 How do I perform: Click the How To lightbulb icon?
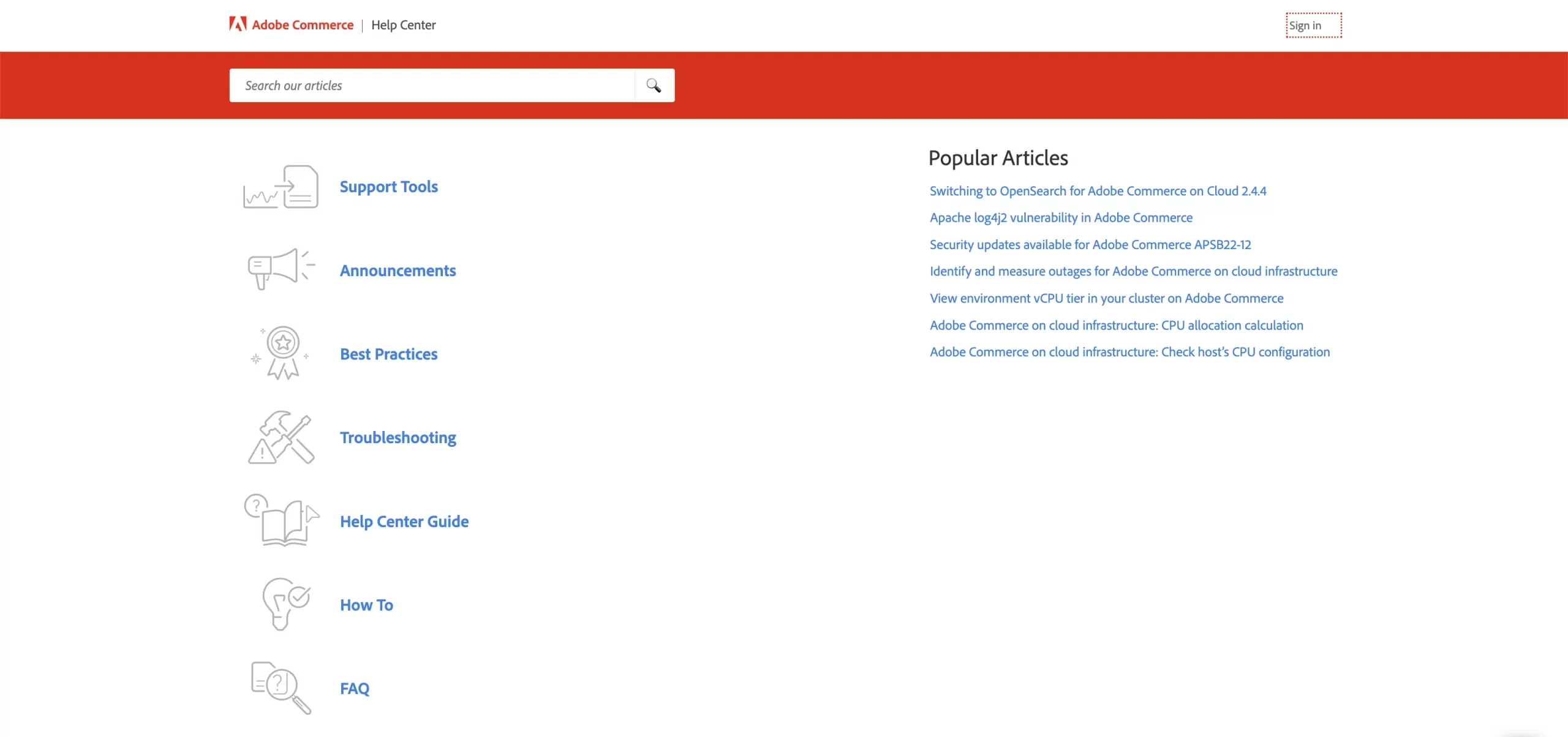(285, 604)
